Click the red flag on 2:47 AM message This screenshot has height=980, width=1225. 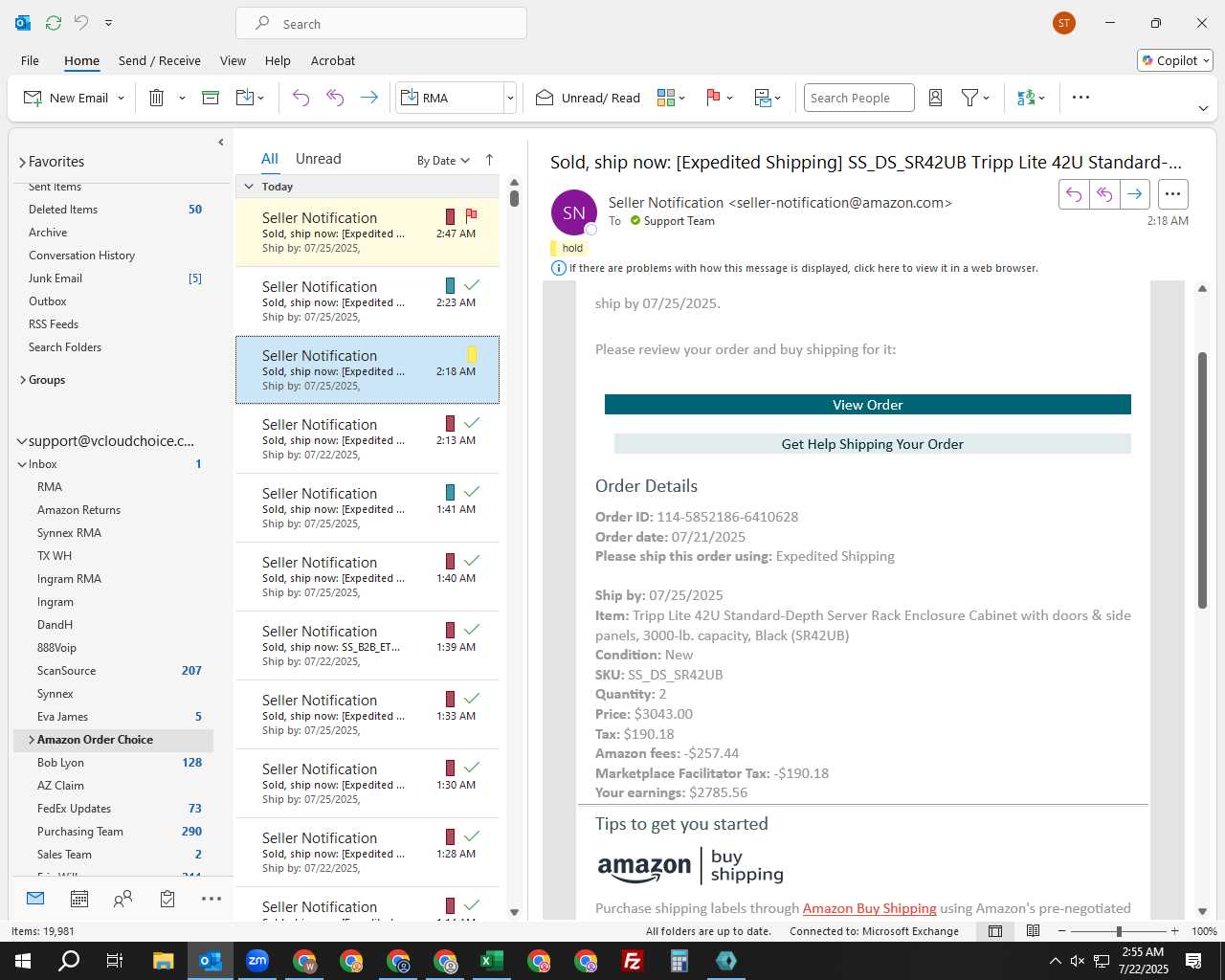[471, 216]
